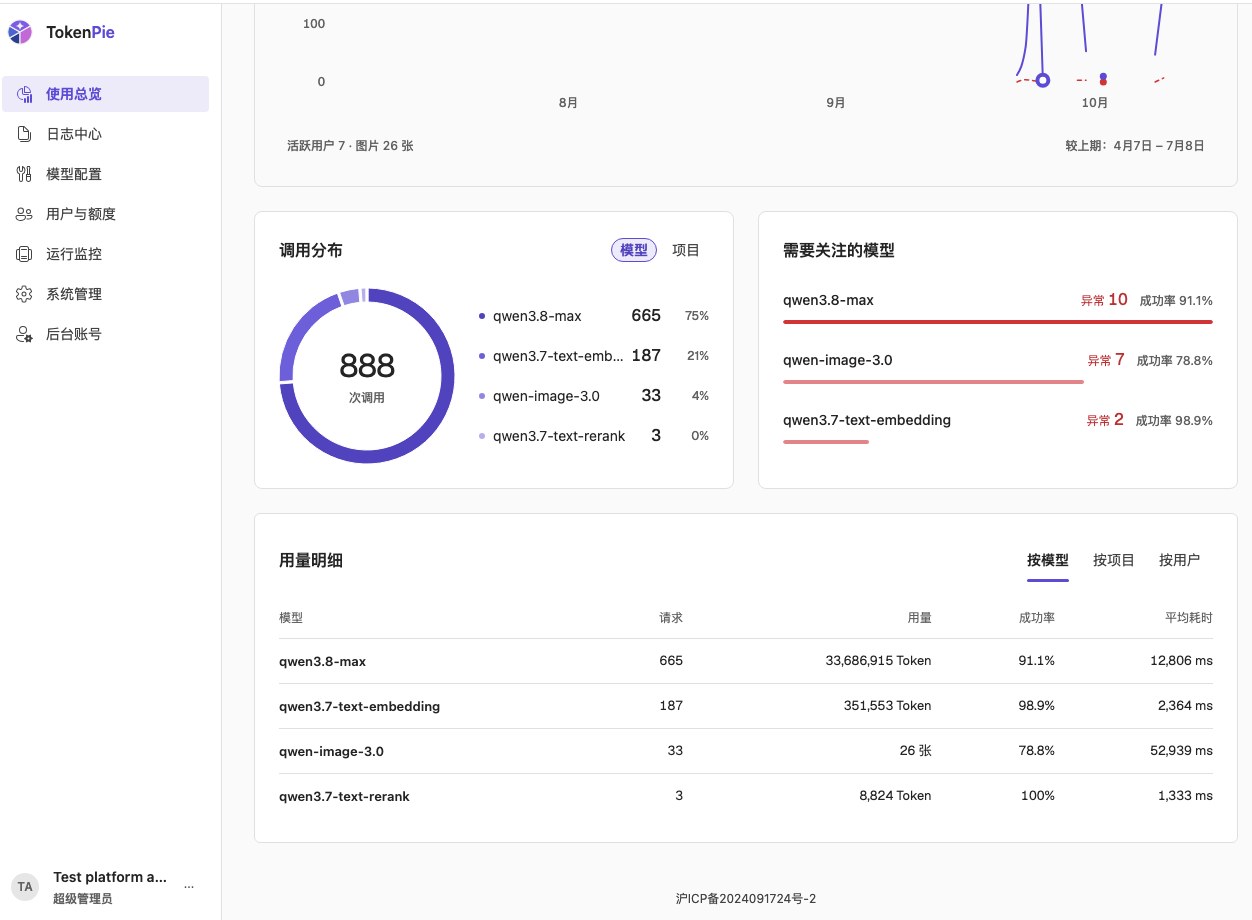Click the 后台账号 user-settings icon
Viewport: 1252px width, 920px height.
24,334
